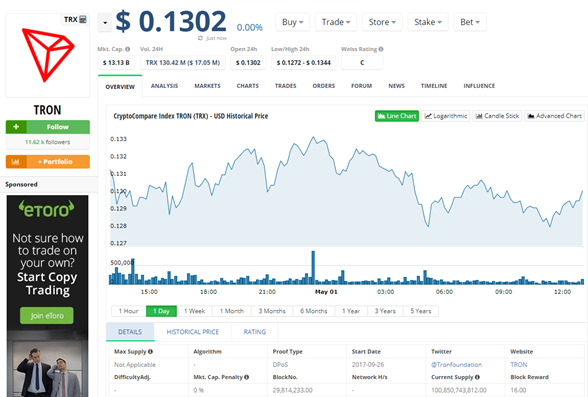Select the $ 13.13 B market cap value

(x=116, y=63)
